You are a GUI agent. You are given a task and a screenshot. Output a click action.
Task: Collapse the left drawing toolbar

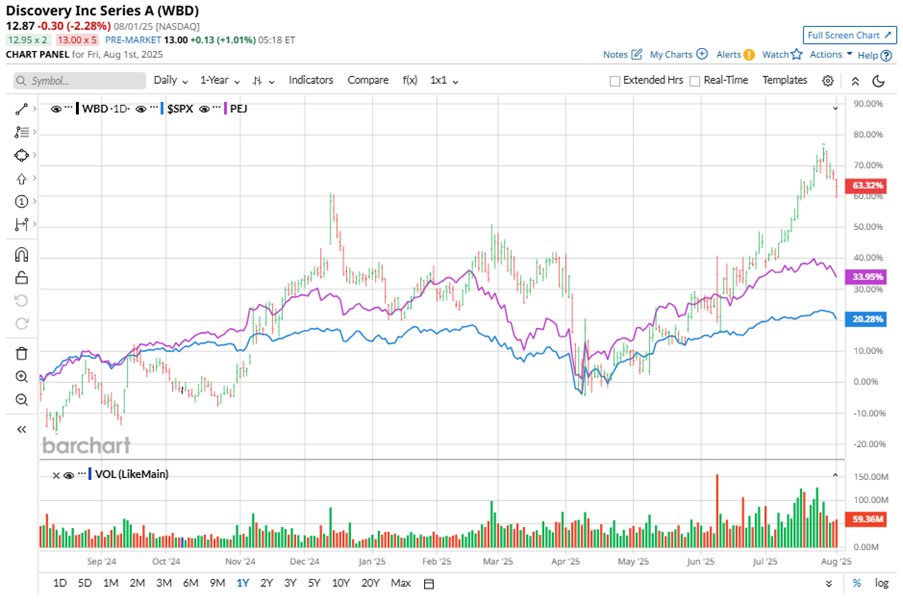tap(21, 430)
